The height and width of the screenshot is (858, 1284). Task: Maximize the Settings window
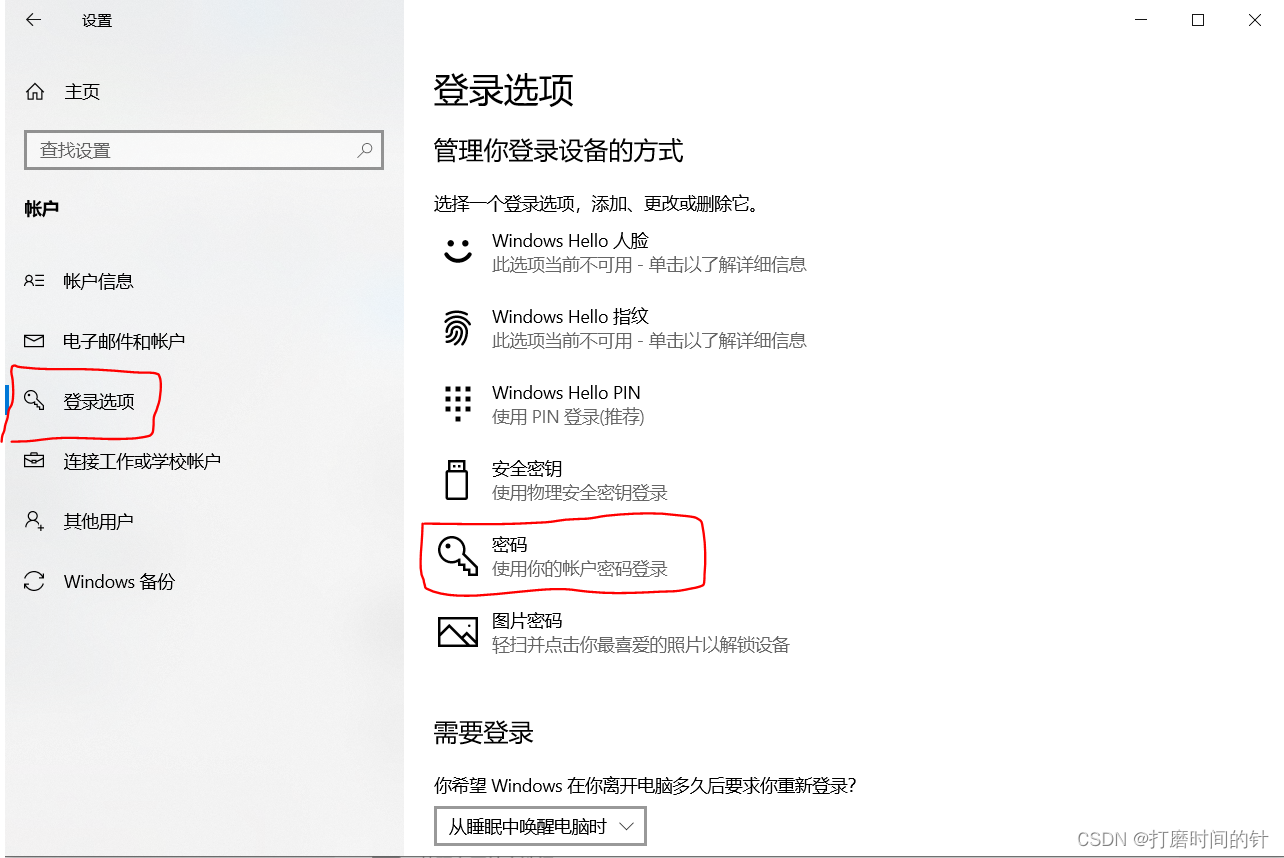tap(1198, 20)
